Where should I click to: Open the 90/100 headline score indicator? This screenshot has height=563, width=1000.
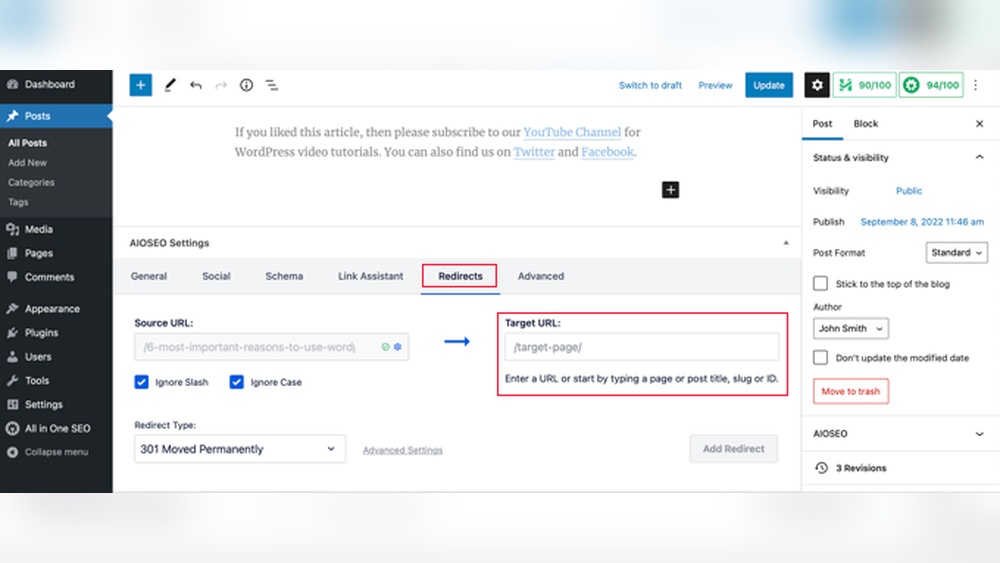864,85
